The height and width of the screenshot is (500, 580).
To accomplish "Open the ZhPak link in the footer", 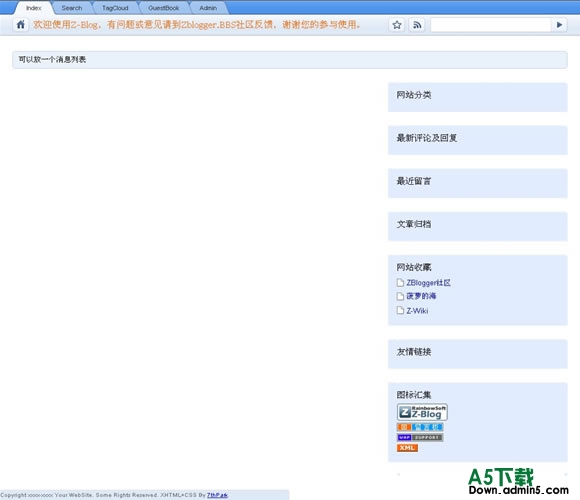I will (x=217, y=495).
